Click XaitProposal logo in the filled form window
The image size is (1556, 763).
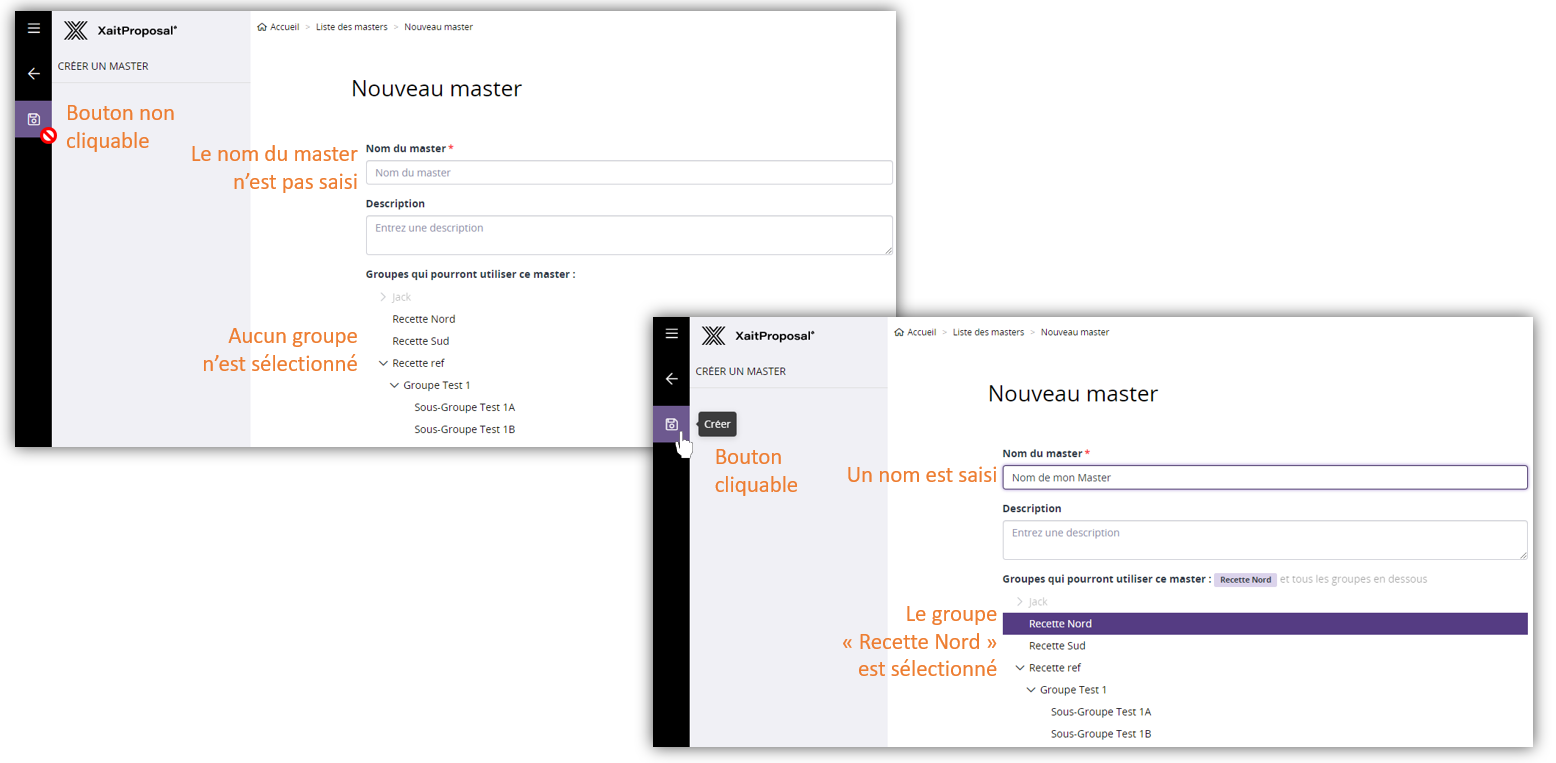[x=757, y=335]
